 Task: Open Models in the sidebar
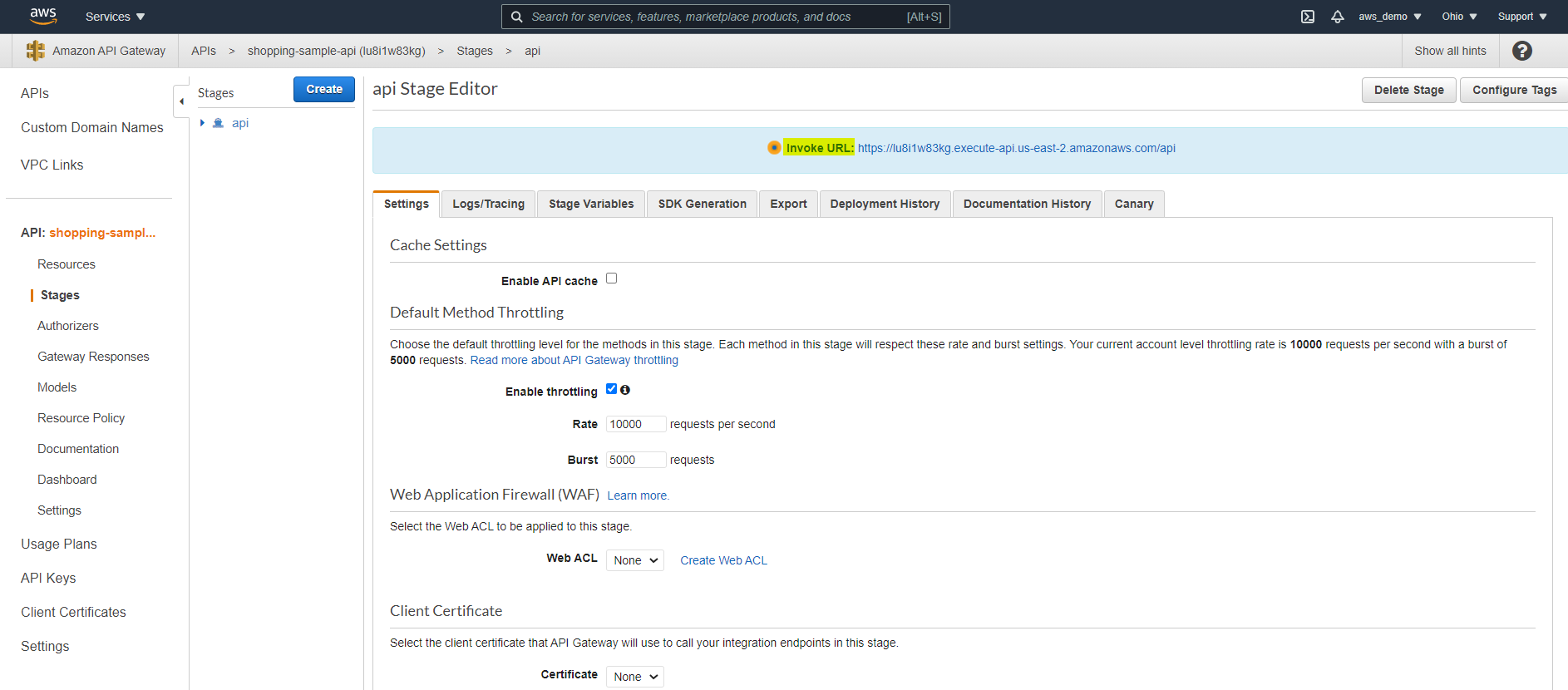tap(57, 387)
